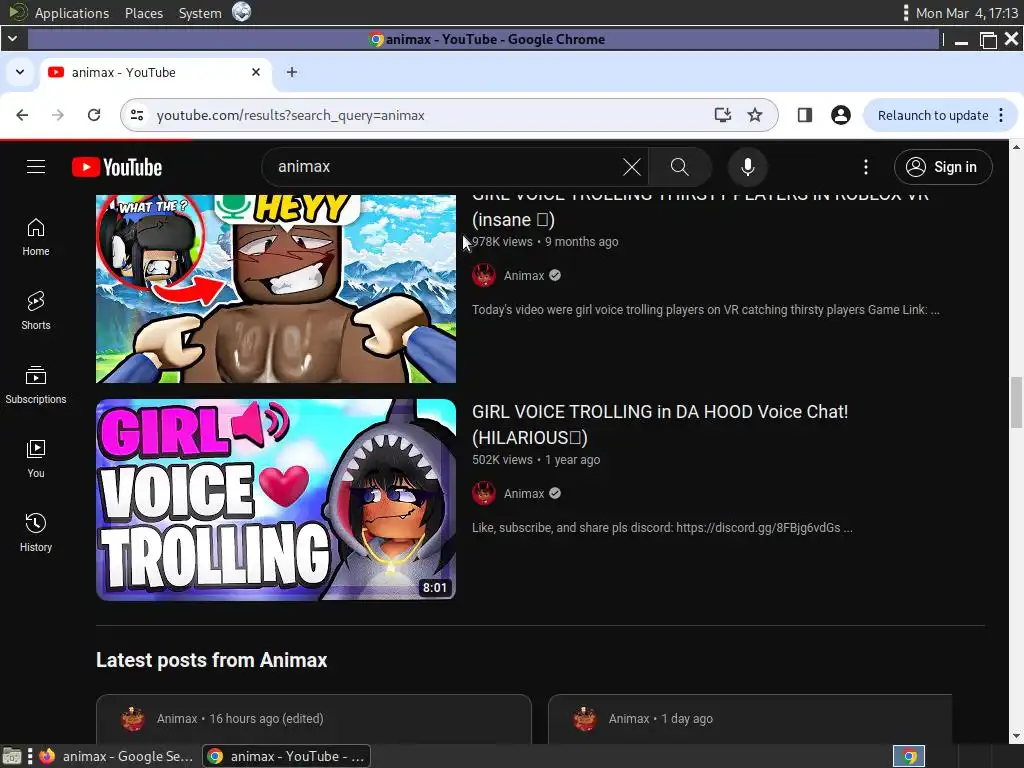Click the browser launcher globe in the top panel
The height and width of the screenshot is (768, 1024).
pos(242,12)
